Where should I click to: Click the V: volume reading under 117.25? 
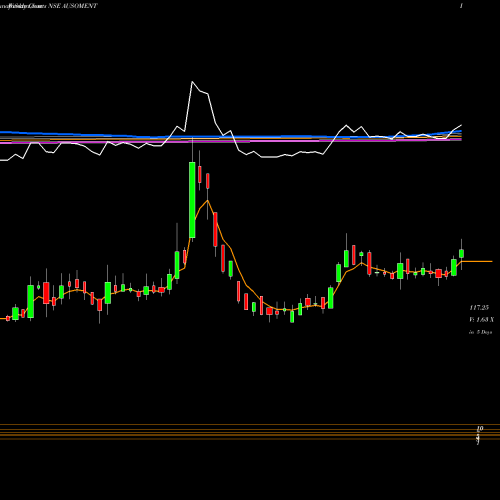click(x=481, y=320)
